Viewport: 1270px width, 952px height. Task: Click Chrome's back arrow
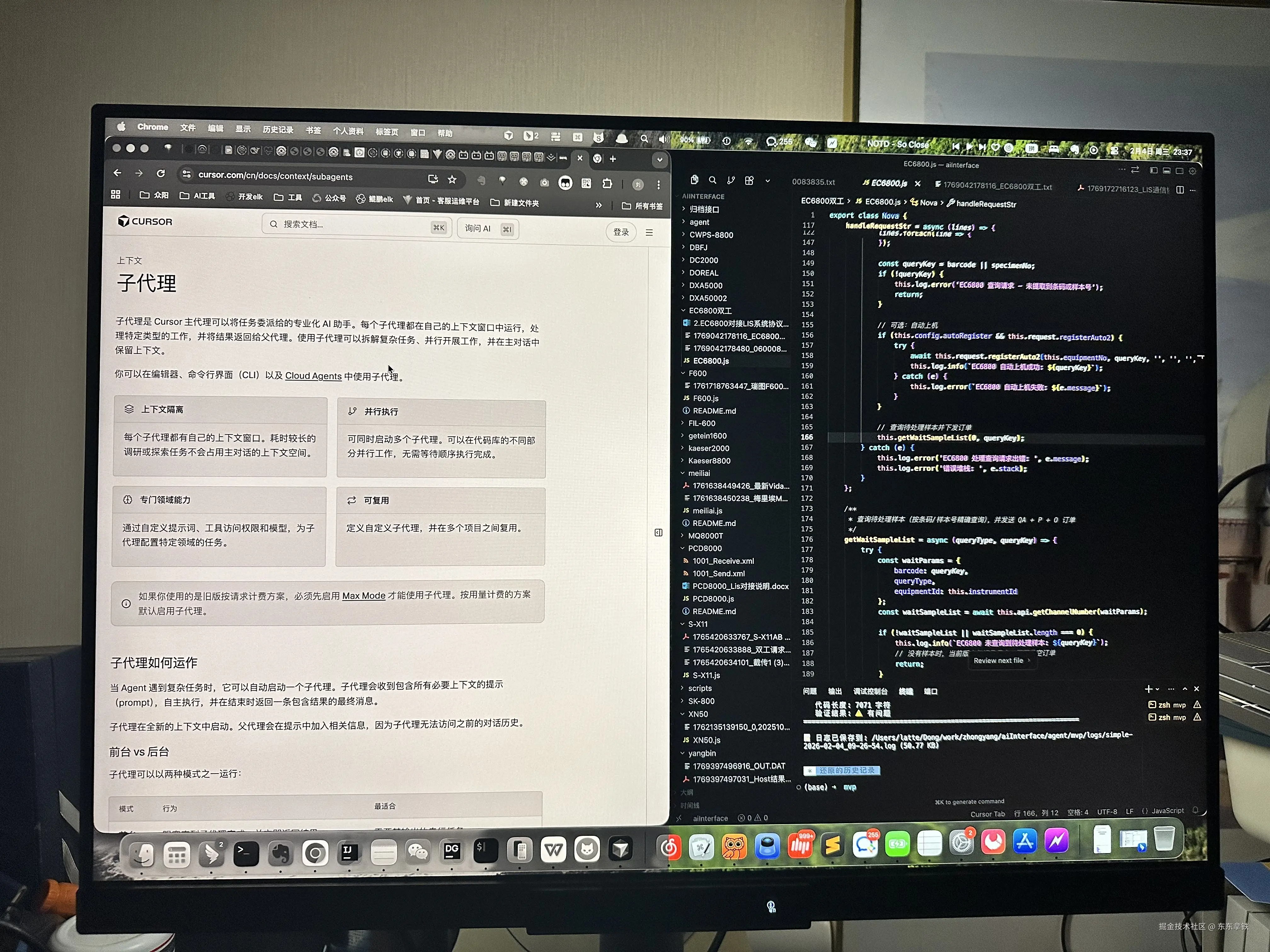coord(118,173)
